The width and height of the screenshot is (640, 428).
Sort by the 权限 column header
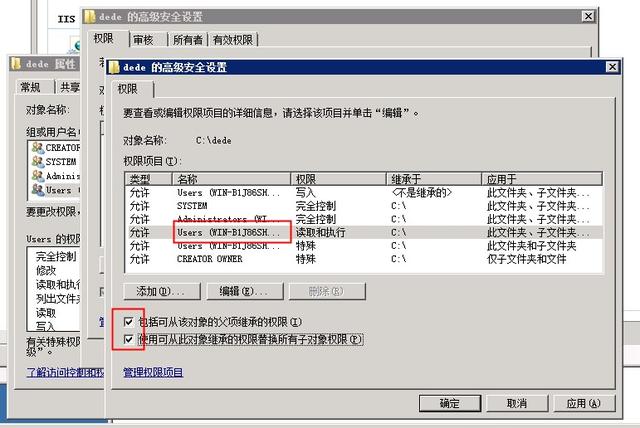pyautogui.click(x=338, y=179)
